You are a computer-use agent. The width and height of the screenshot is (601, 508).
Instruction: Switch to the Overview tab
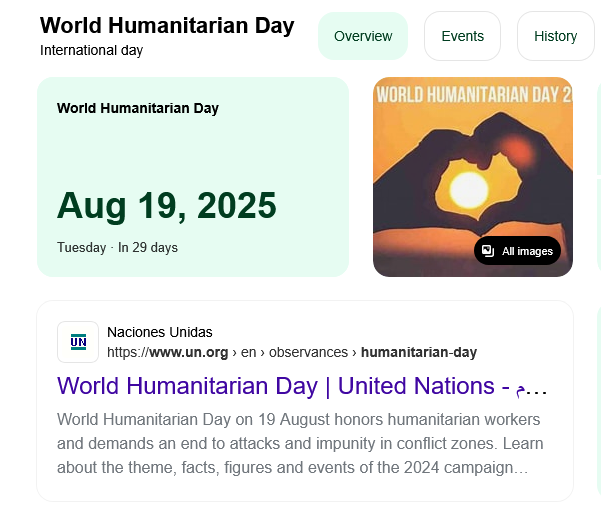[x=363, y=36]
